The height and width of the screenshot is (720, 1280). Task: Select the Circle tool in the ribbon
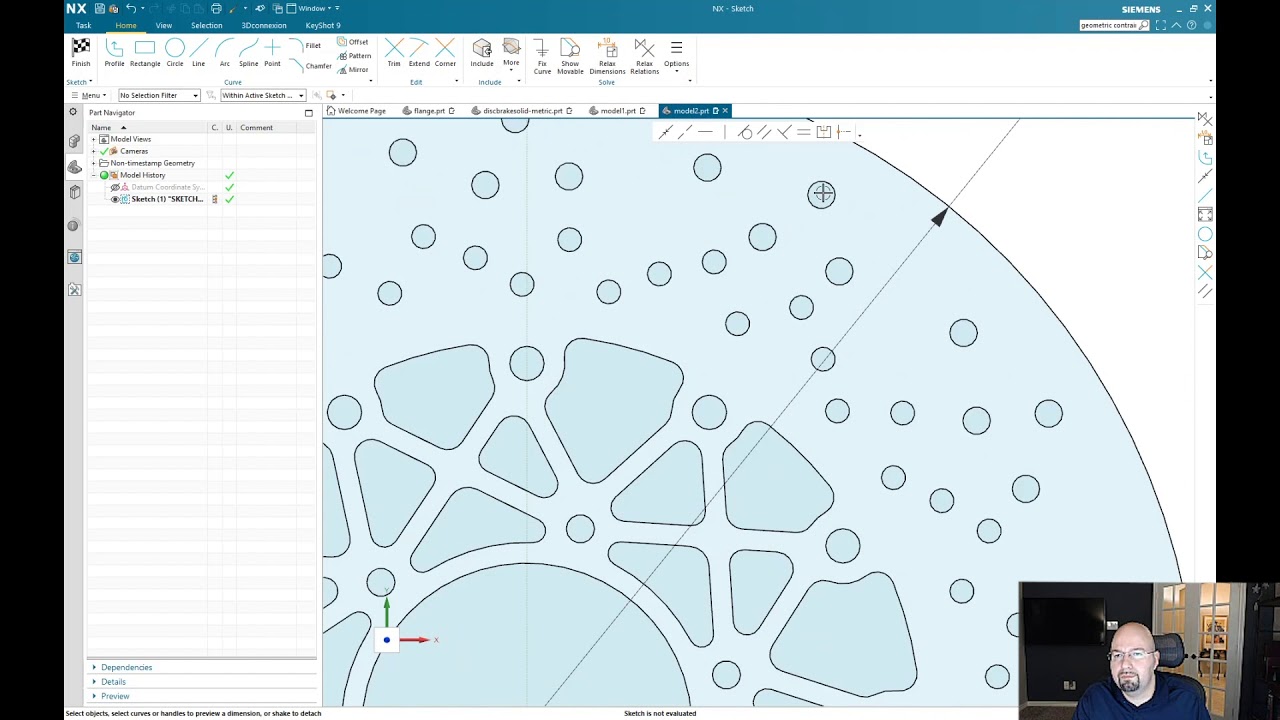(x=175, y=53)
